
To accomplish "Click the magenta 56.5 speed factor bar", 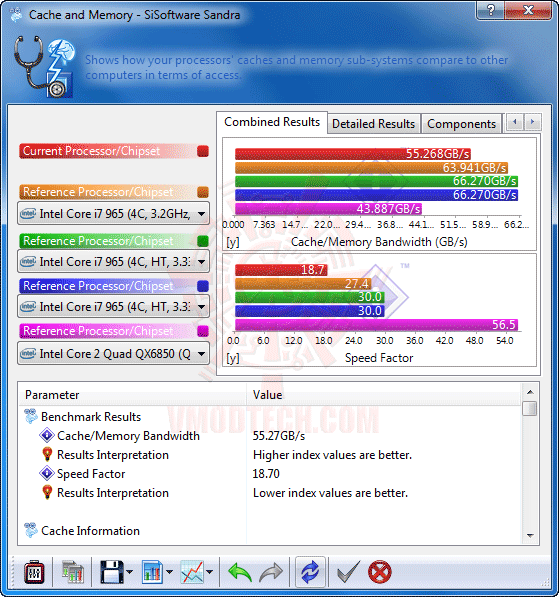I will click(376, 325).
